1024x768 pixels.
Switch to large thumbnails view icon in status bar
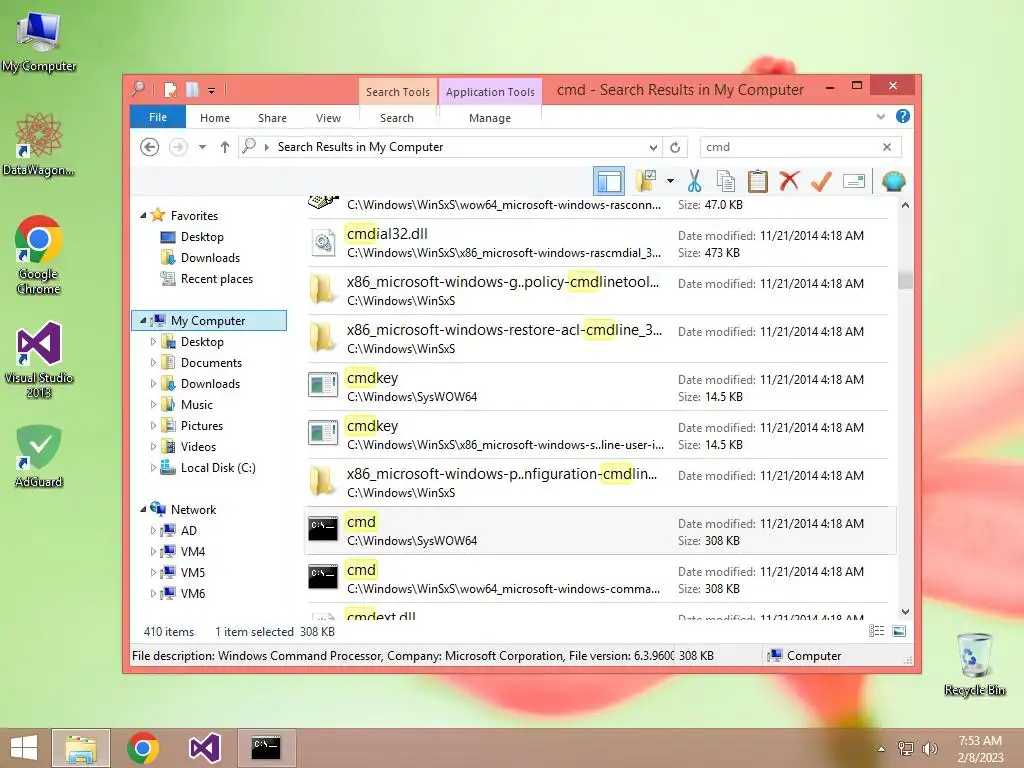[899, 631]
